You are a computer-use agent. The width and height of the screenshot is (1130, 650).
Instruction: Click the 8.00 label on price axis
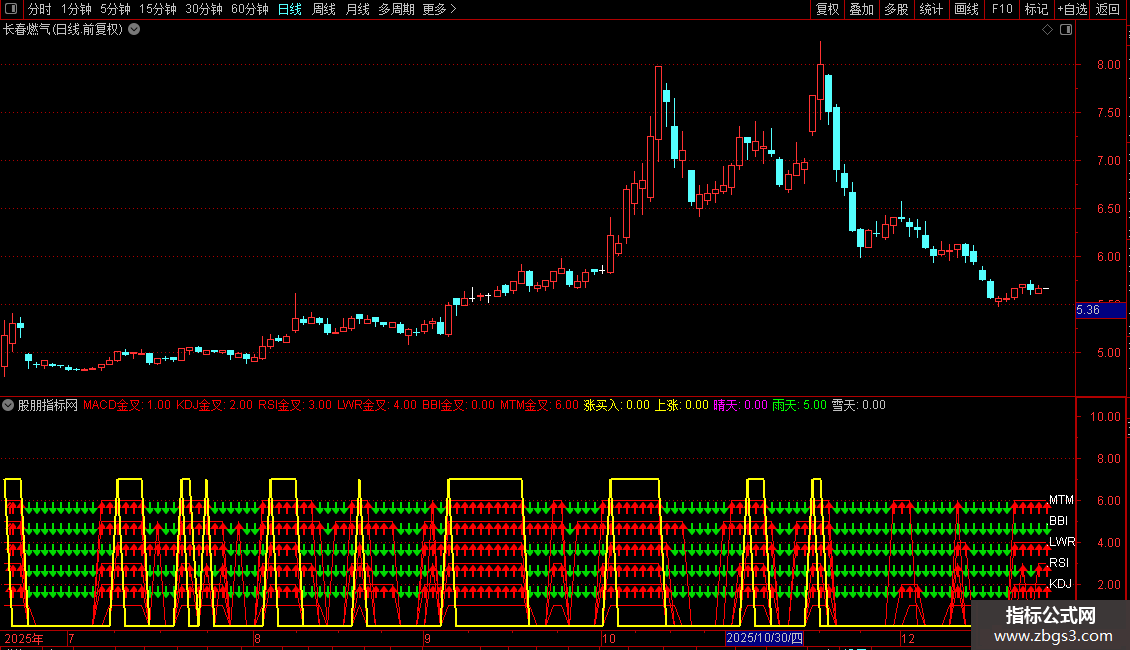(1108, 65)
